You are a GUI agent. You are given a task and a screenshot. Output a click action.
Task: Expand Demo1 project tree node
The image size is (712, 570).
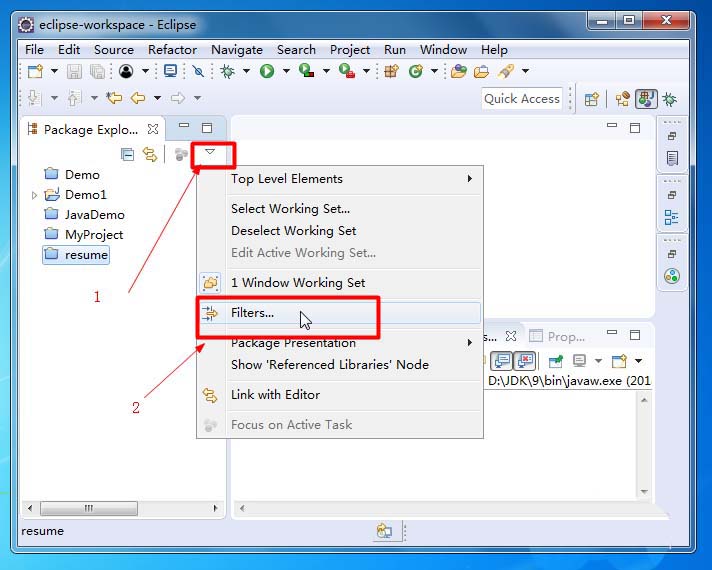click(x=34, y=195)
